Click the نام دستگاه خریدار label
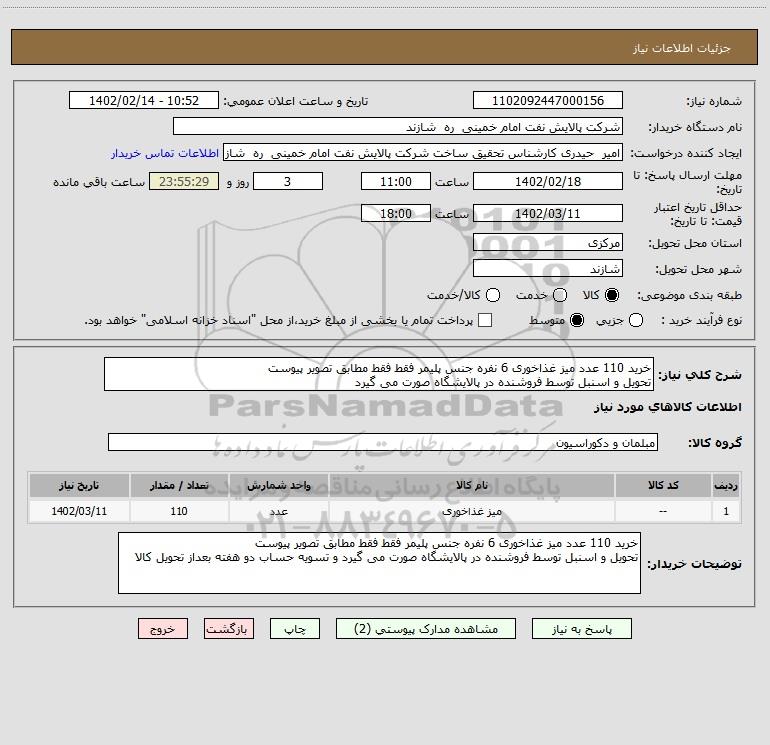770x745 pixels. click(x=695, y=127)
